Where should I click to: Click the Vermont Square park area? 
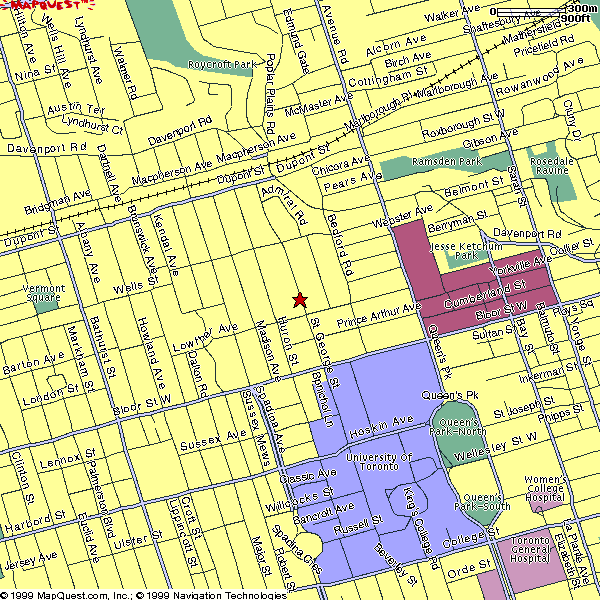[x=44, y=296]
